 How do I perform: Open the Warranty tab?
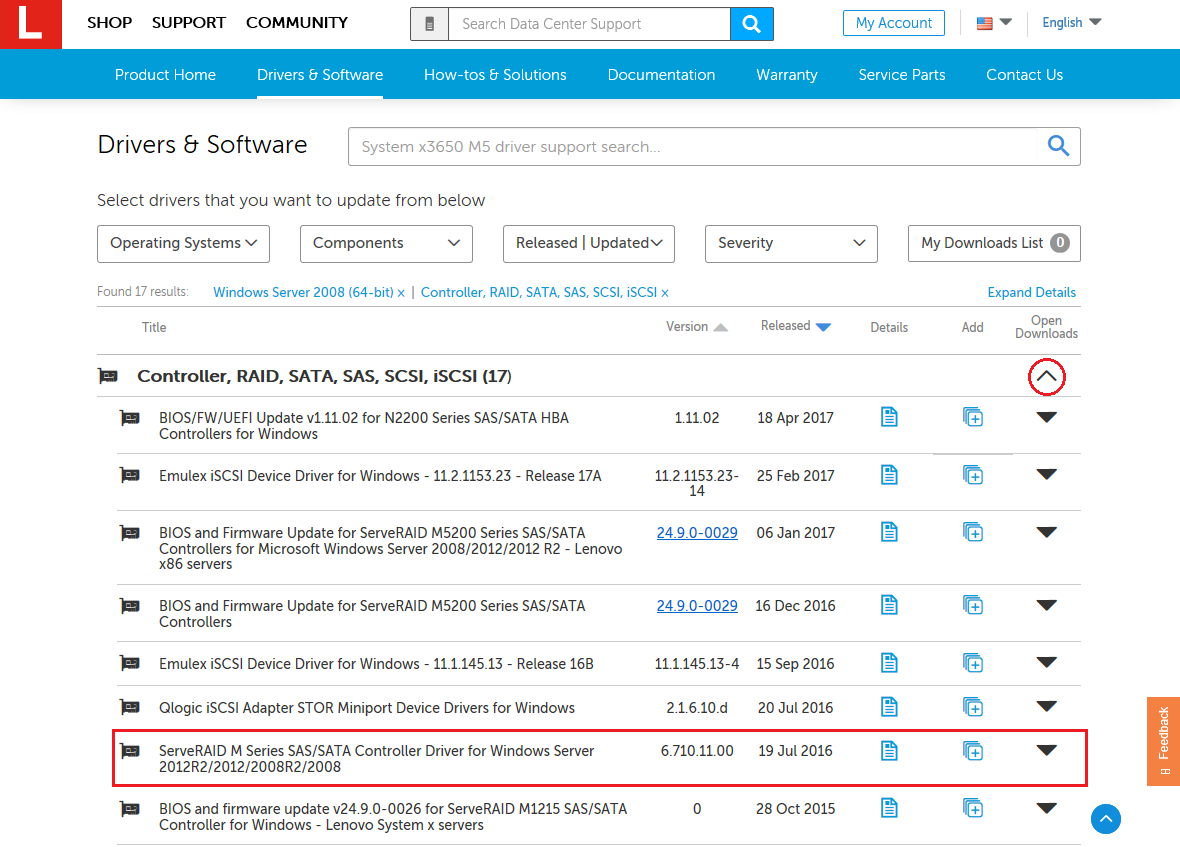786,75
